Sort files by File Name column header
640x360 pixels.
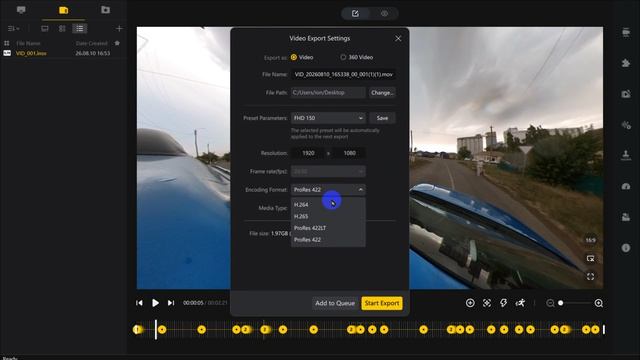[x=28, y=43]
